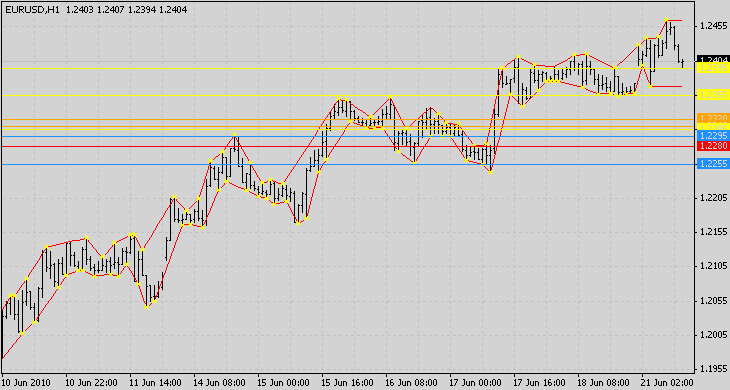Click the black 1.2404 current price label
The height and width of the screenshot is (390, 730).
[713, 59]
